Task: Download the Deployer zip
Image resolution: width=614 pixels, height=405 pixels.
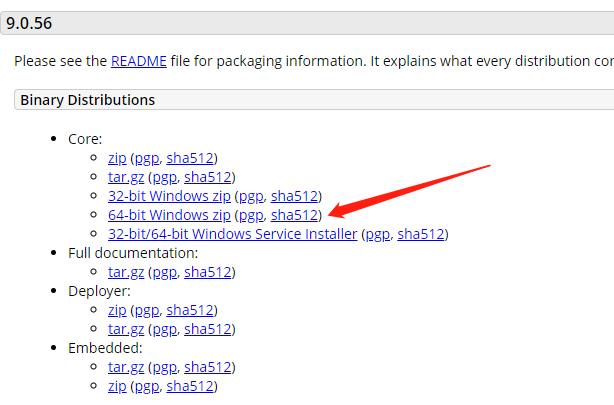Action: [116, 310]
